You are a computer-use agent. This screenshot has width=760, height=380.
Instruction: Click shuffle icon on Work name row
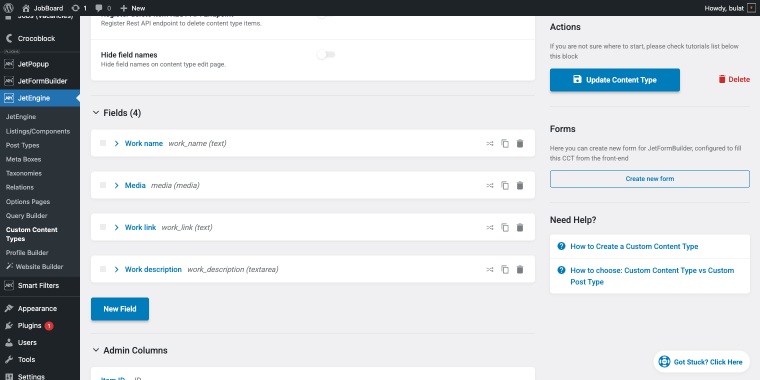coord(490,143)
